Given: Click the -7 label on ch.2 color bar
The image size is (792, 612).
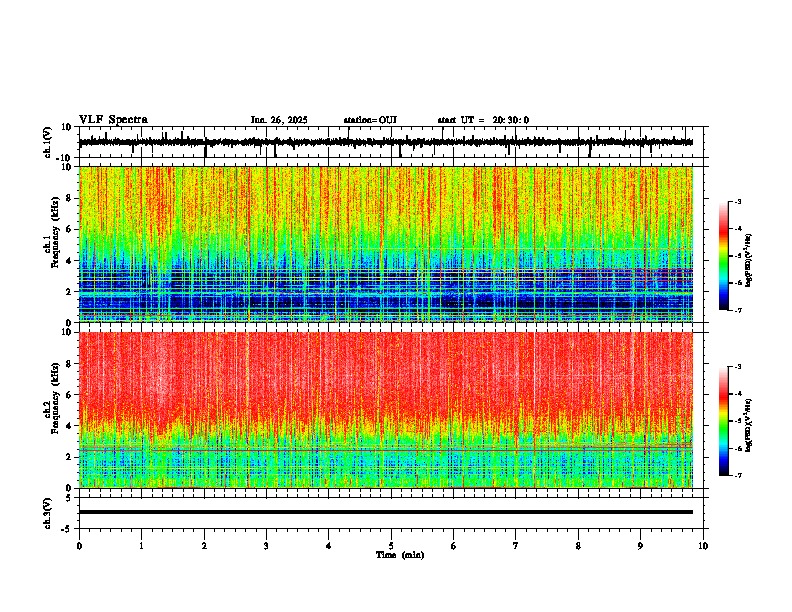Looking at the screenshot, I should 737,475.
